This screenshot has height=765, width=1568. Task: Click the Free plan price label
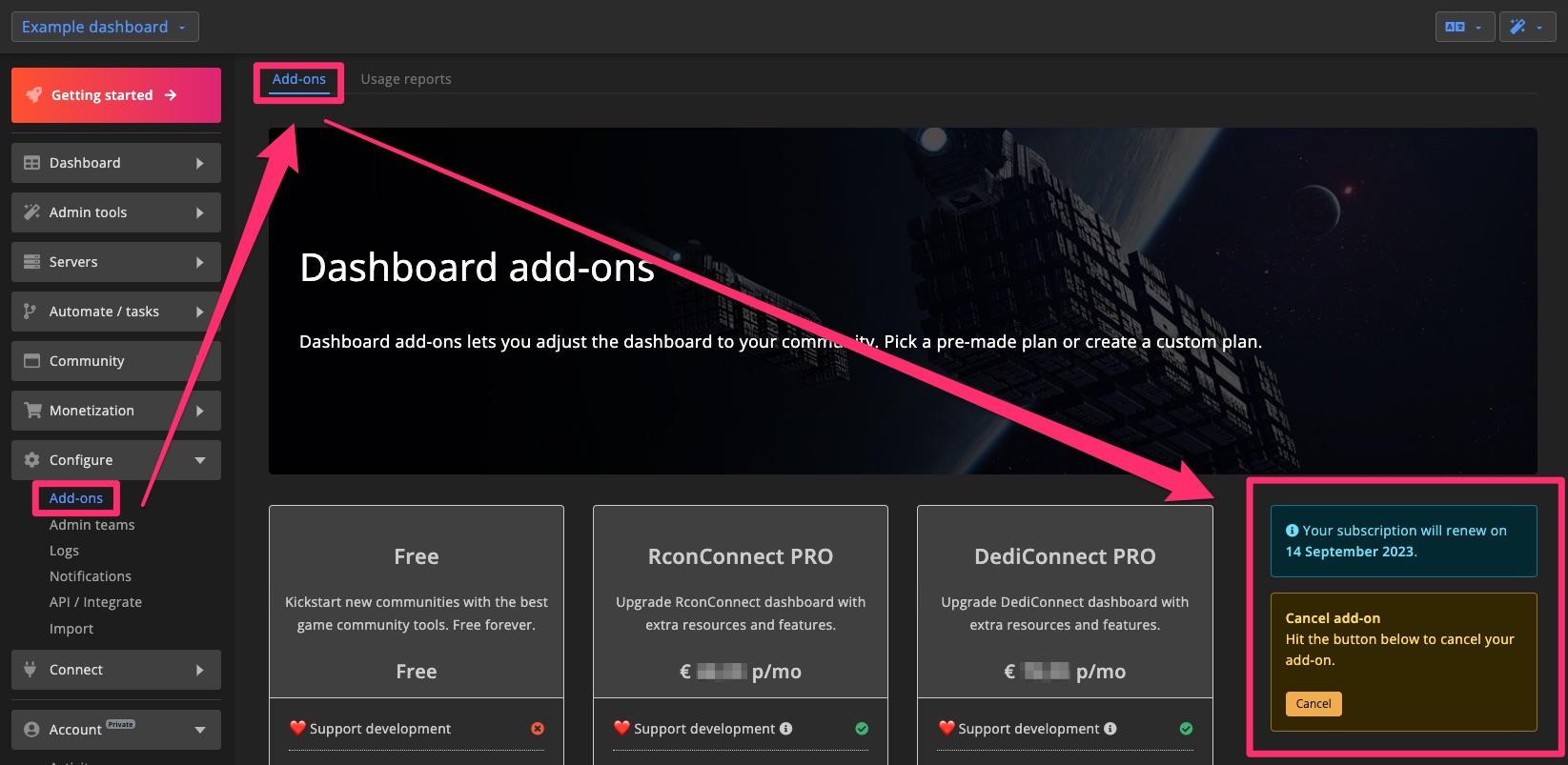point(417,672)
